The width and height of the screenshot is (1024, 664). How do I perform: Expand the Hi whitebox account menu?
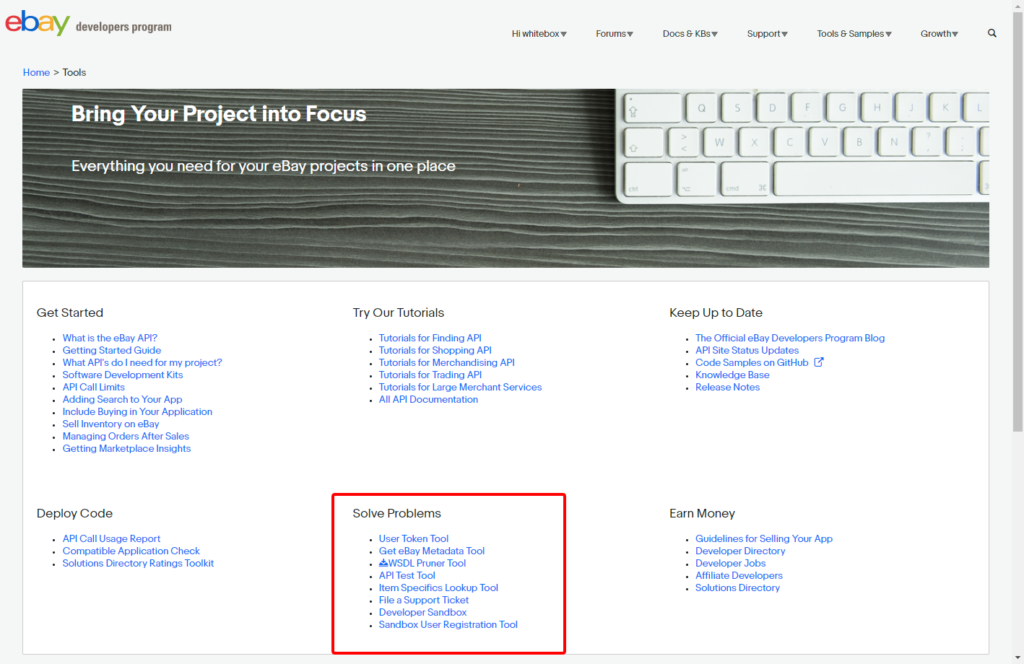pos(539,34)
